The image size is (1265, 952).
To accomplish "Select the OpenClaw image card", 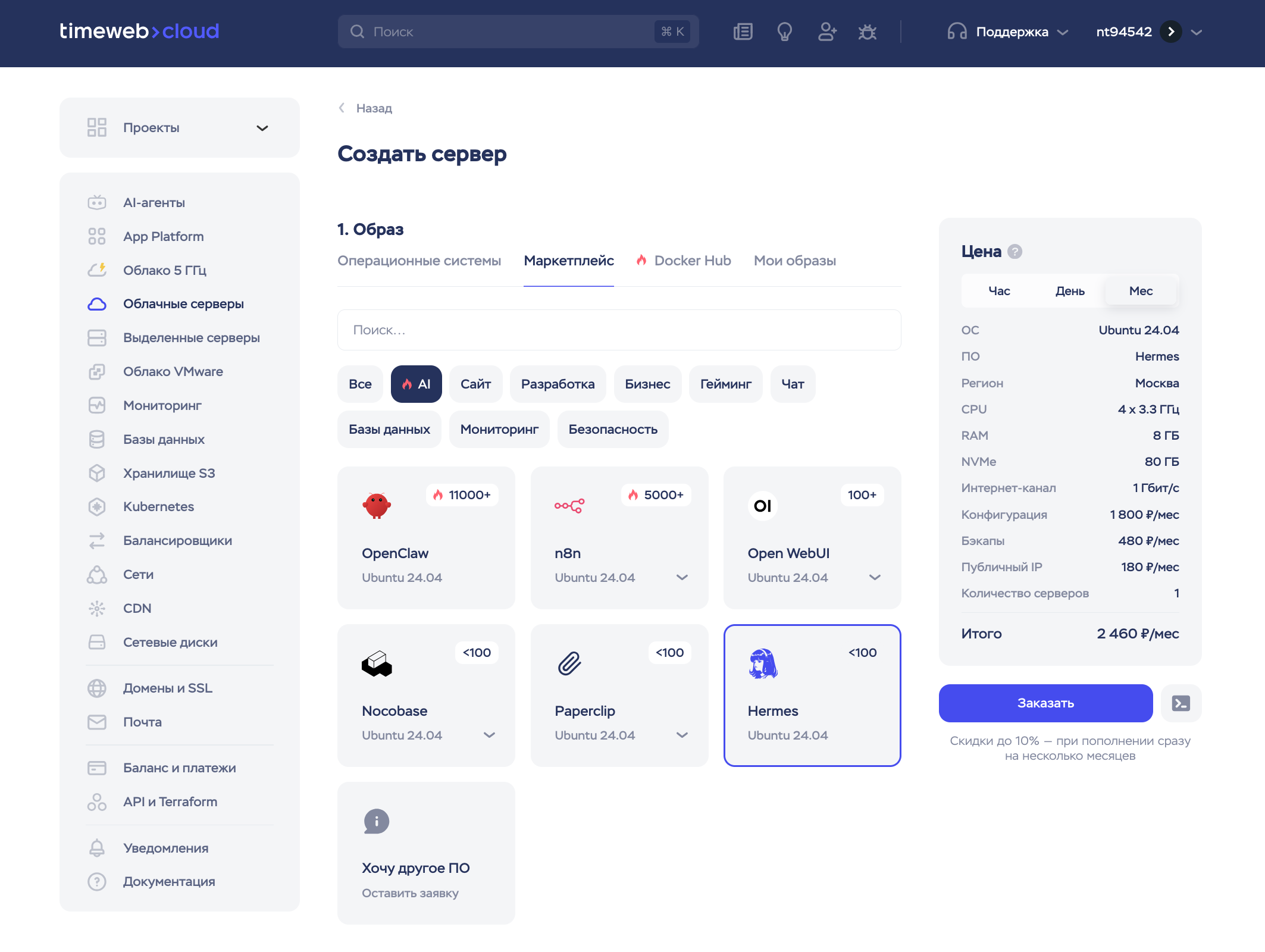I will coord(426,538).
